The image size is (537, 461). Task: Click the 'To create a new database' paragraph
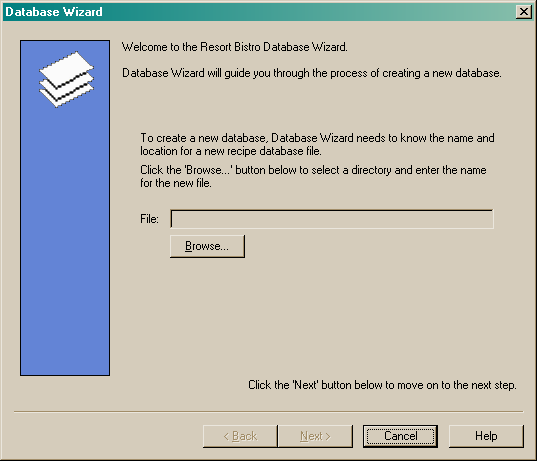(x=317, y=144)
